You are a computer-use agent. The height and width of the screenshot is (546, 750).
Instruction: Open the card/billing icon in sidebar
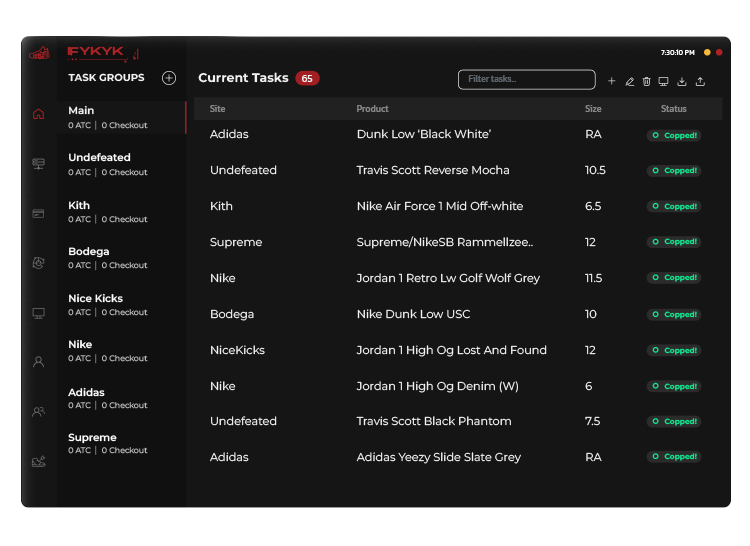pos(39,213)
